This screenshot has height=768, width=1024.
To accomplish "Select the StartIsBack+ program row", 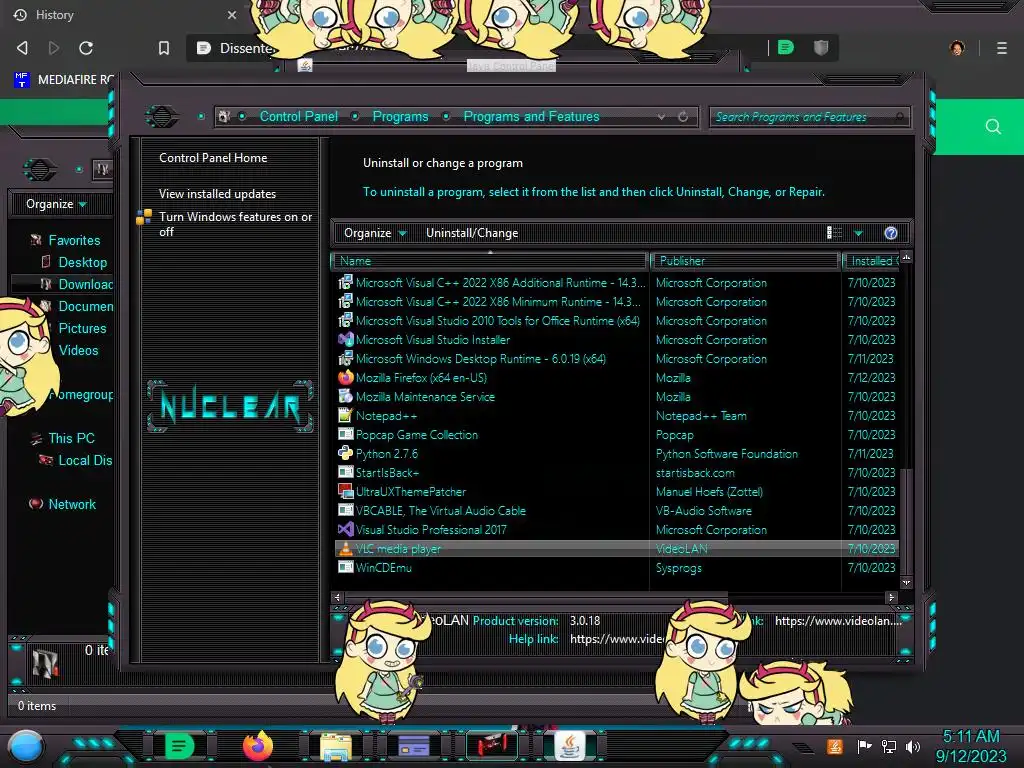I will tap(616, 473).
